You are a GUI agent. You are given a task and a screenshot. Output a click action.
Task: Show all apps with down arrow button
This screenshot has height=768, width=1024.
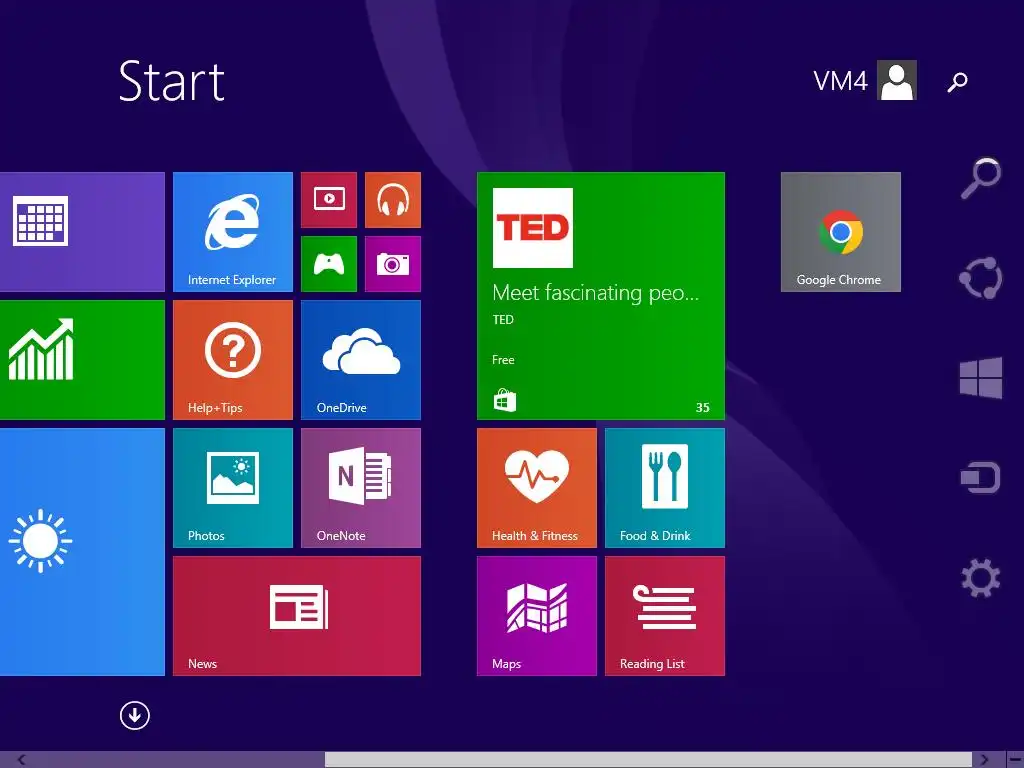pyautogui.click(x=135, y=715)
